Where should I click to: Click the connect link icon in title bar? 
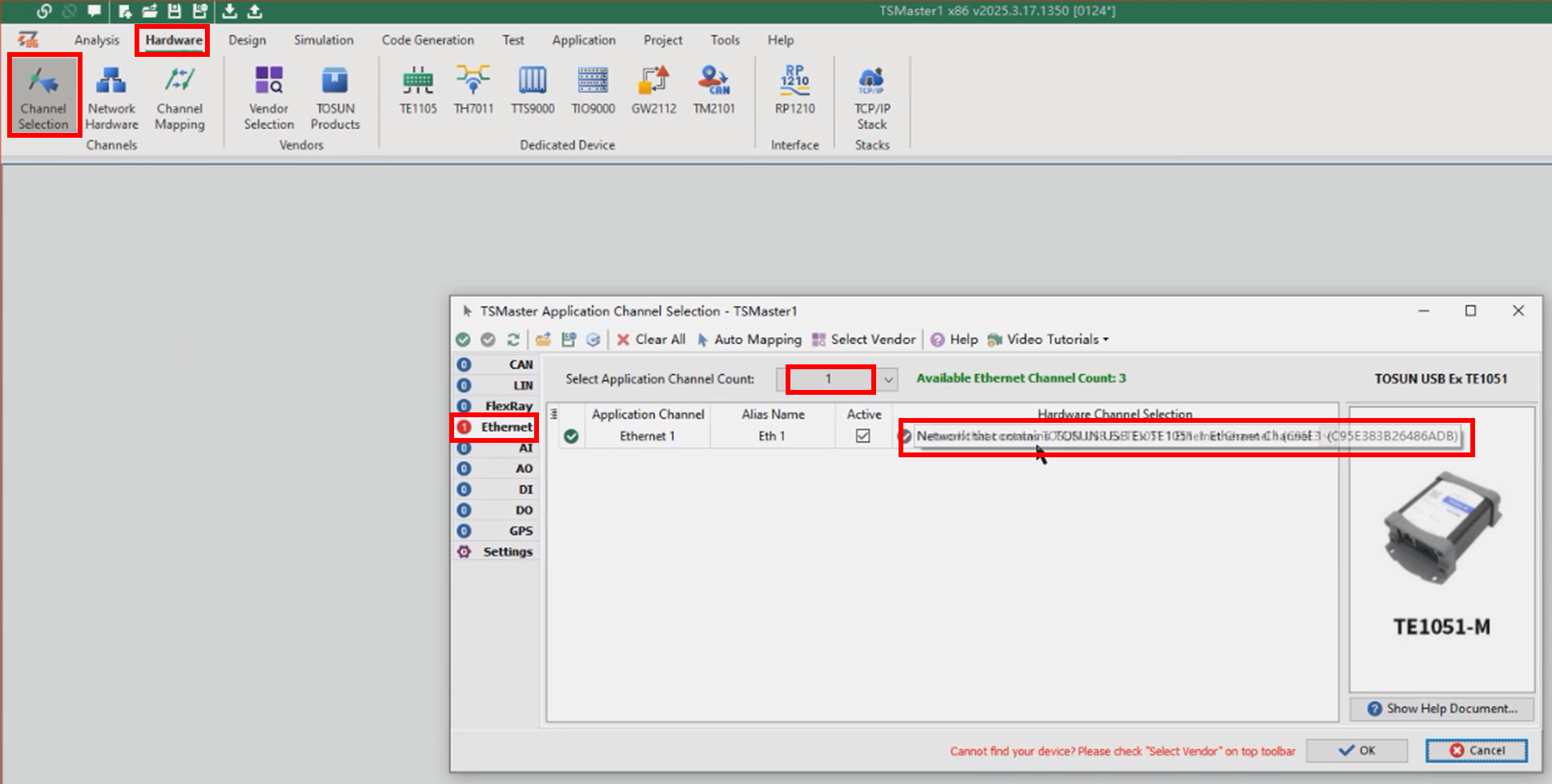44,11
